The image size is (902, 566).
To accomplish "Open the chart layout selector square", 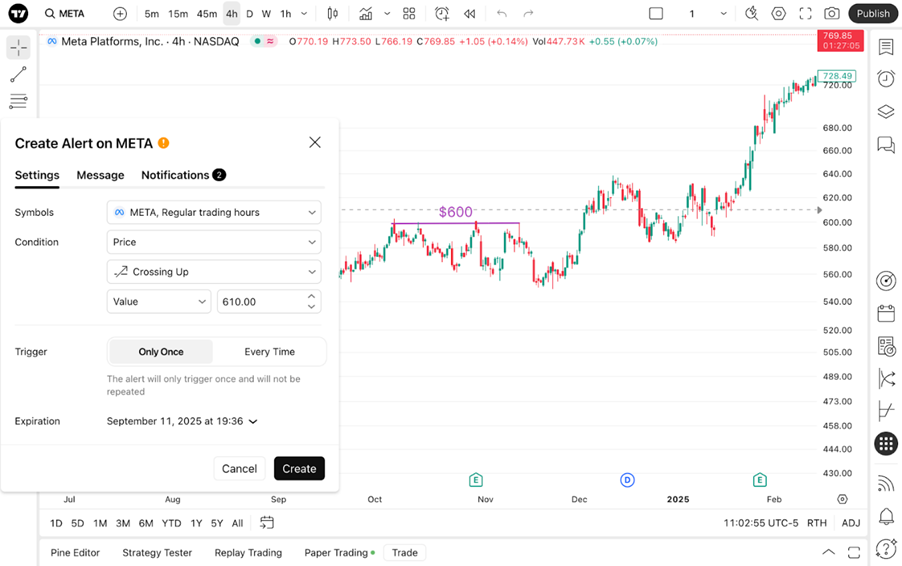I will (x=656, y=13).
